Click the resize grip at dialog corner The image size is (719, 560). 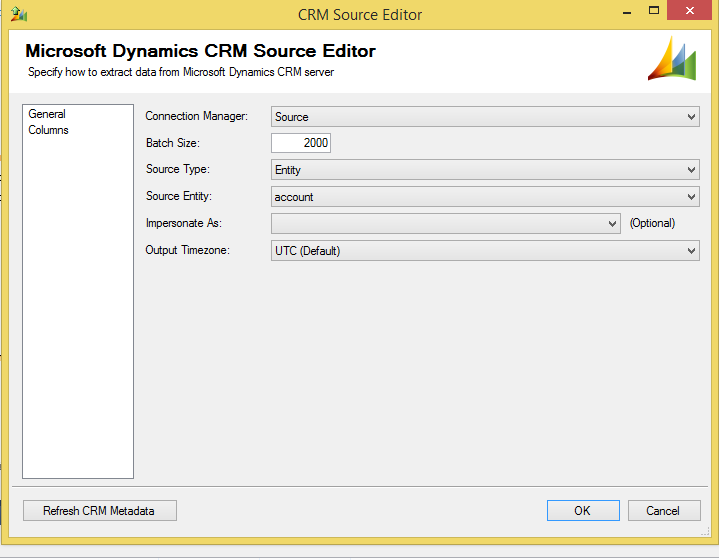coord(705,532)
